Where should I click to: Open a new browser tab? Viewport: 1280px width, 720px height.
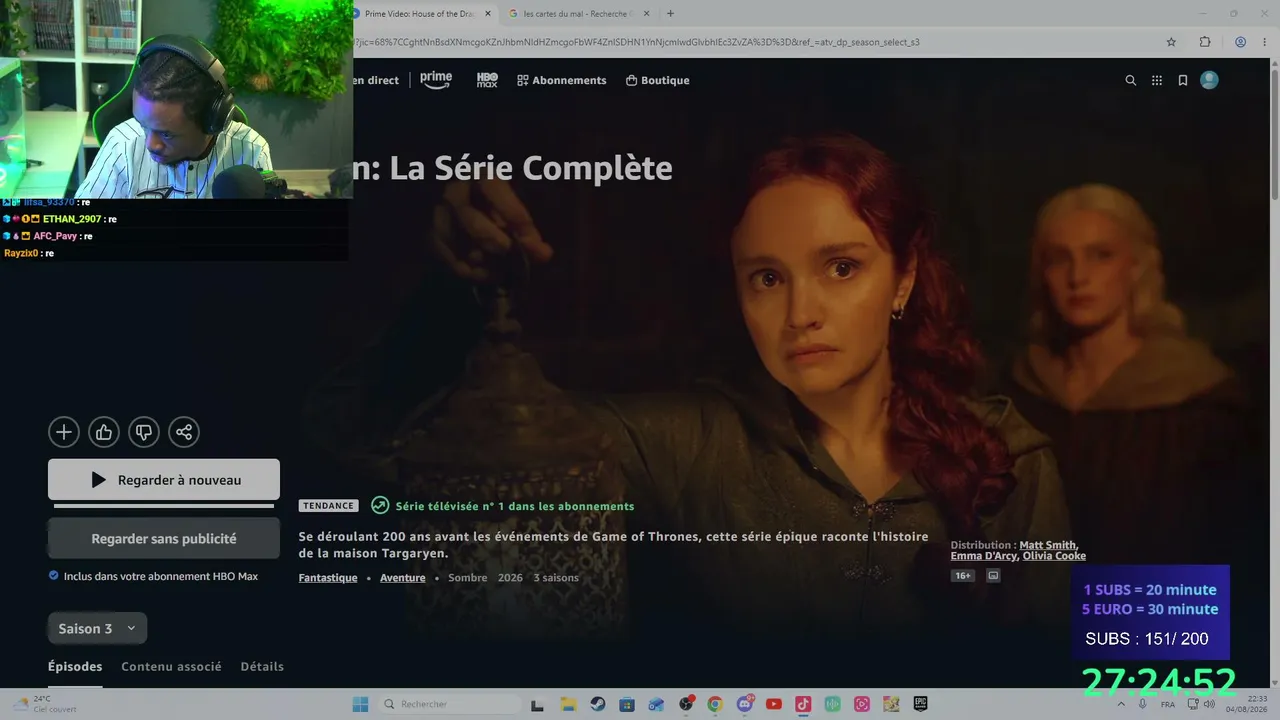[x=670, y=14]
